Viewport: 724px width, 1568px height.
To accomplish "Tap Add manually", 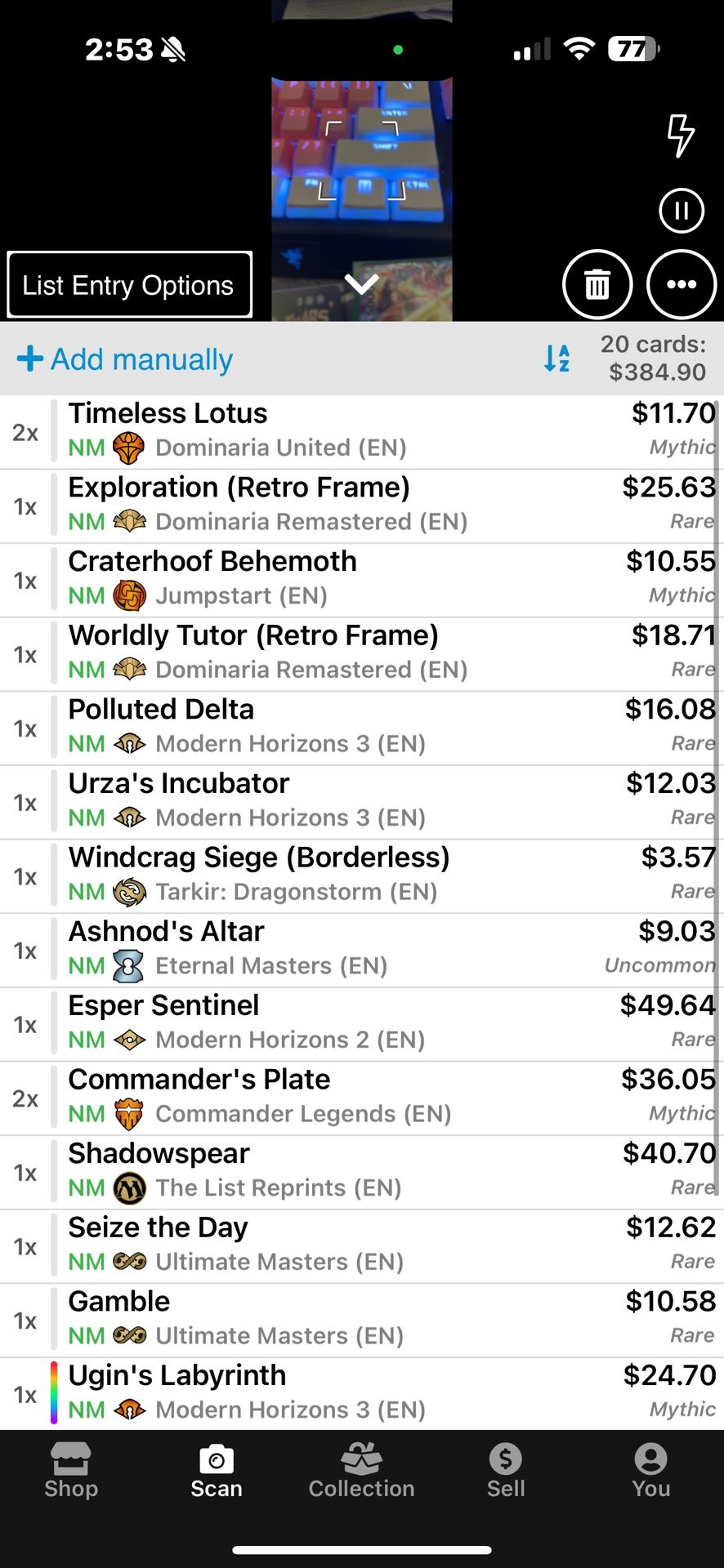I will tap(126, 359).
